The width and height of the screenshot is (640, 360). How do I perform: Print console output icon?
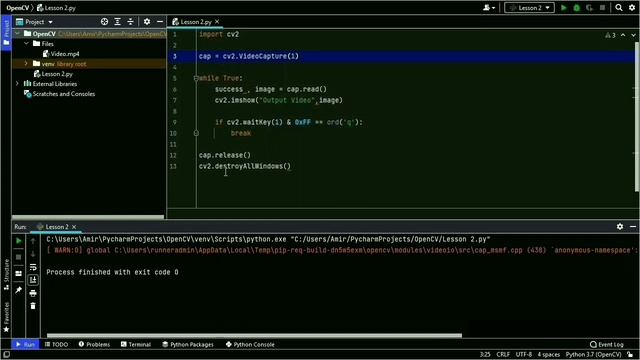33,293
